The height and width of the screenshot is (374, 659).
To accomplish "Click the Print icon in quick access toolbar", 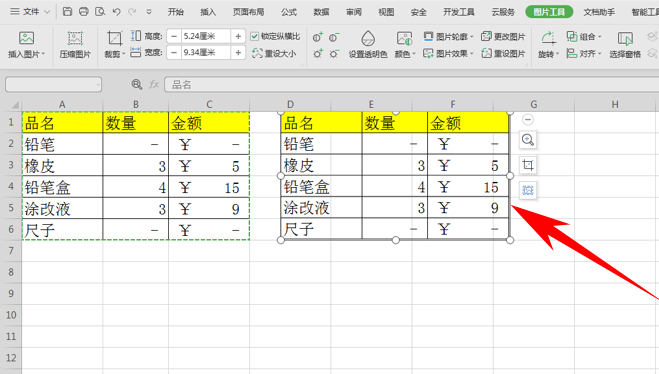I will click(84, 12).
